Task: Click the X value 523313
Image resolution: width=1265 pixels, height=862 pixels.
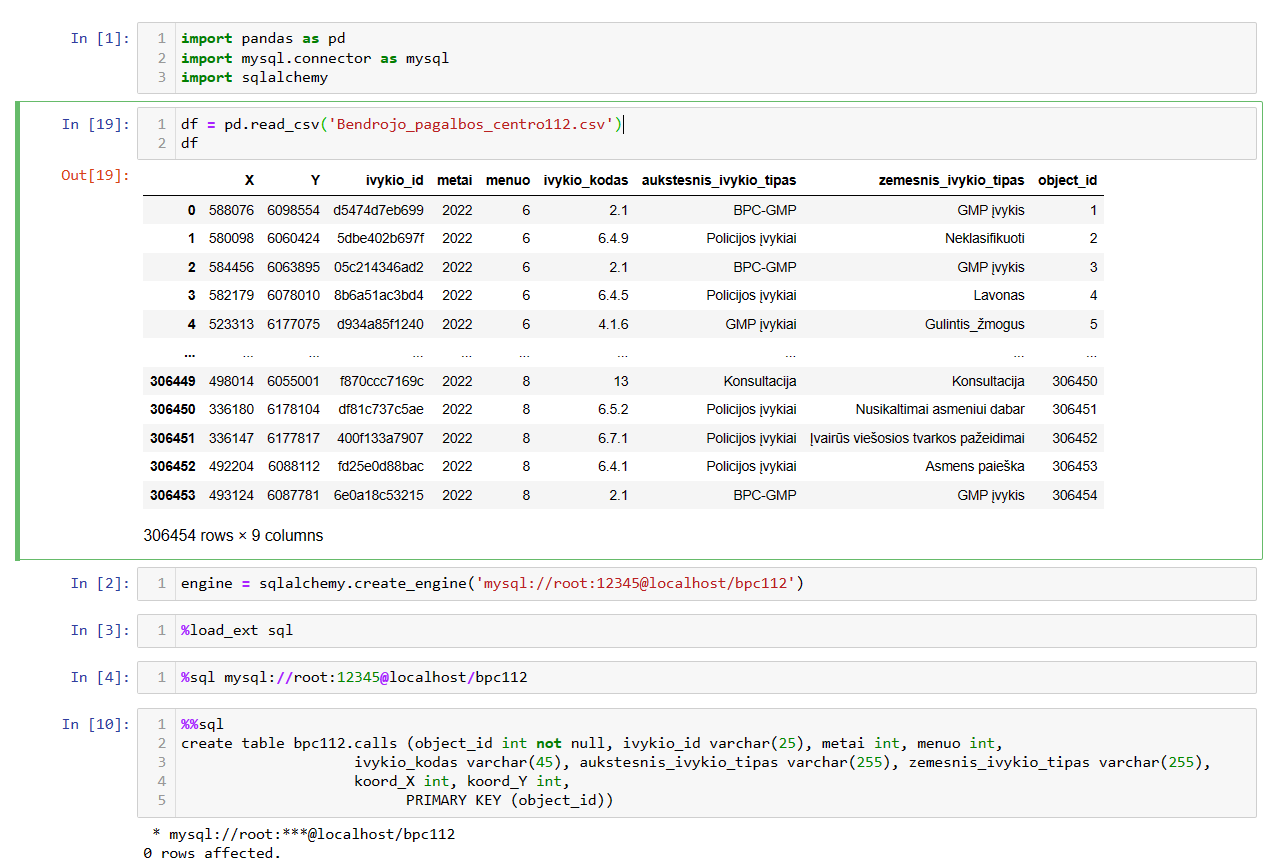Action: 231,324
